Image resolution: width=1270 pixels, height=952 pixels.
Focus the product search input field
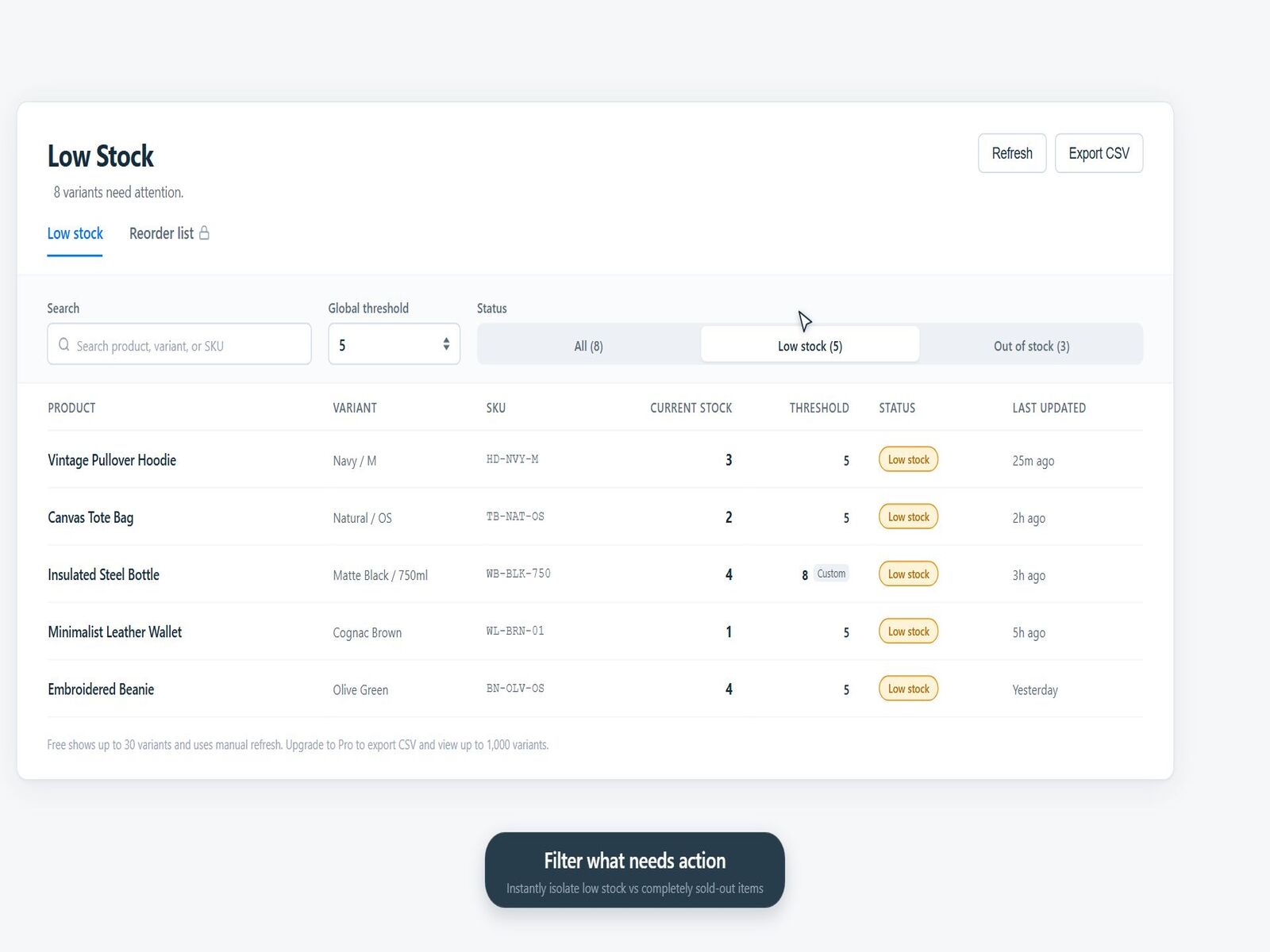point(179,344)
